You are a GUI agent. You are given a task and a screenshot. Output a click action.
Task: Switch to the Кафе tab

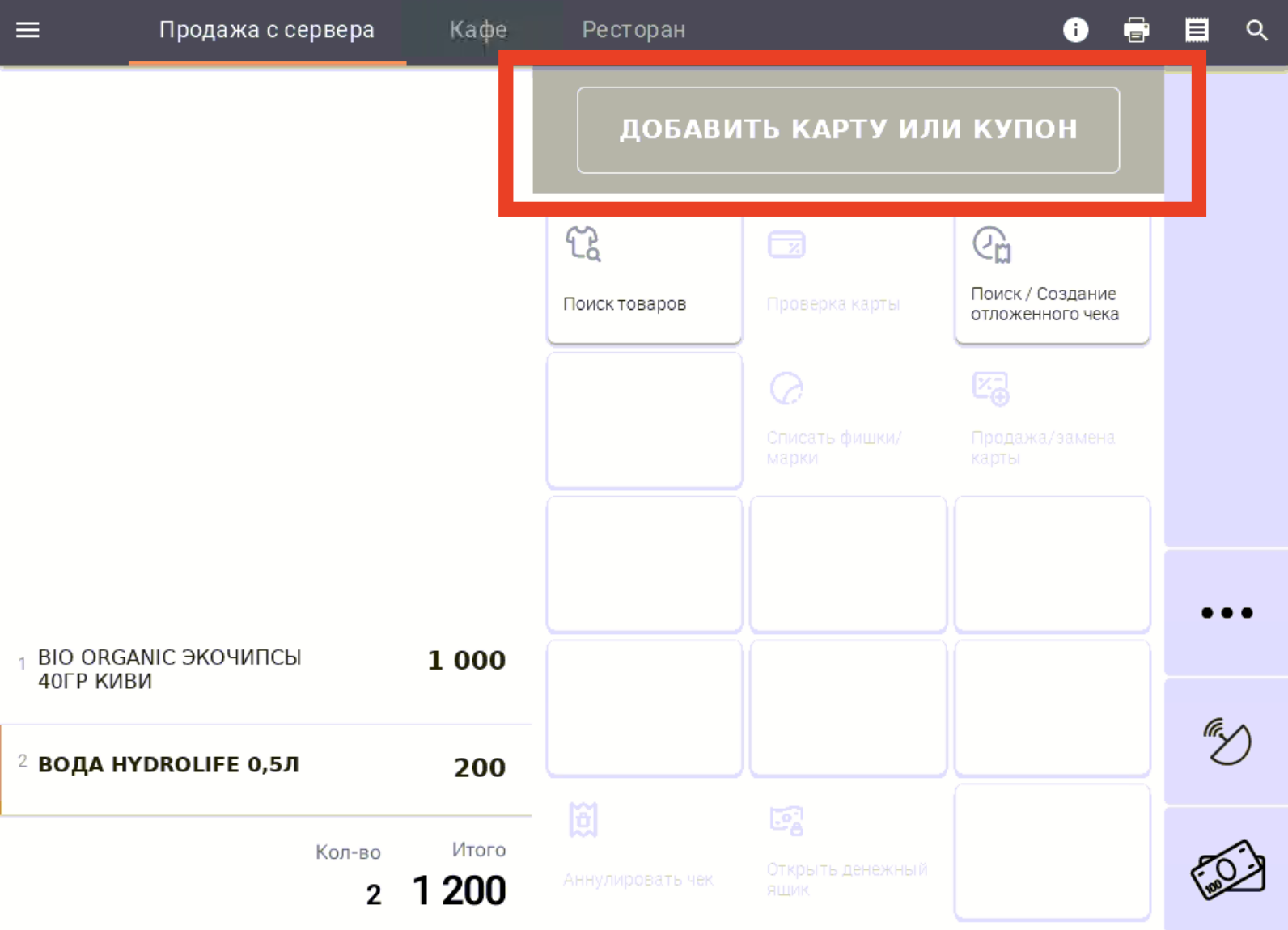coord(478,31)
